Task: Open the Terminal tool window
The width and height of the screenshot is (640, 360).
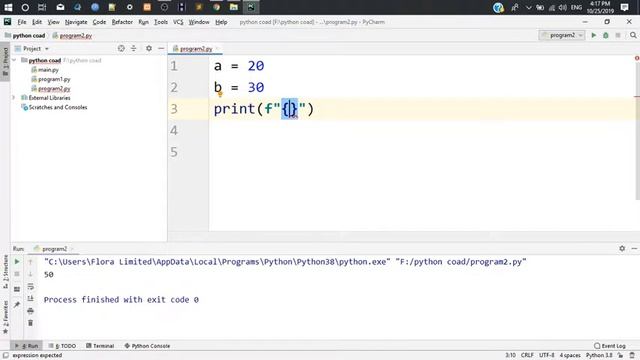Action: pos(100,346)
